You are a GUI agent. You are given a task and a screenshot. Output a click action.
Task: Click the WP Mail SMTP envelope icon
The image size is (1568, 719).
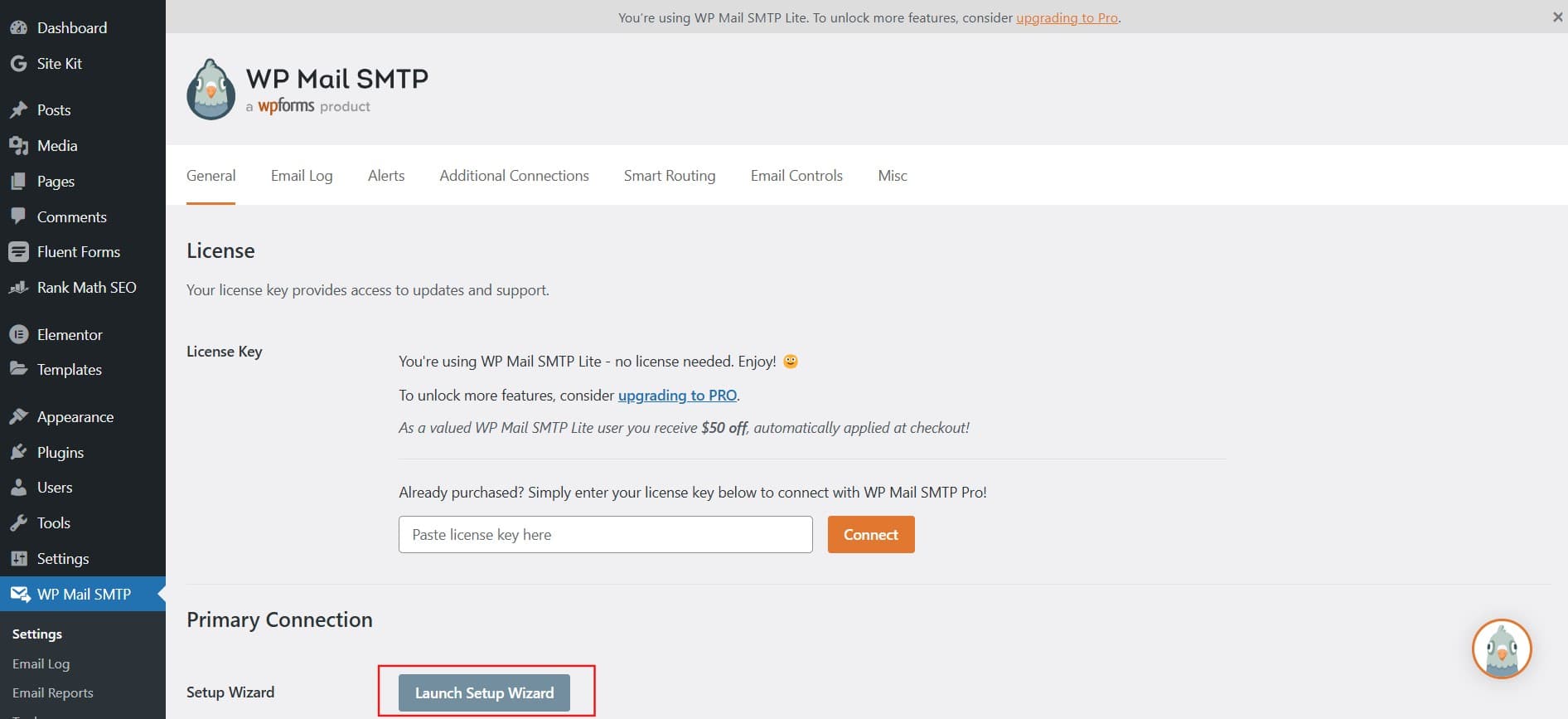point(20,594)
